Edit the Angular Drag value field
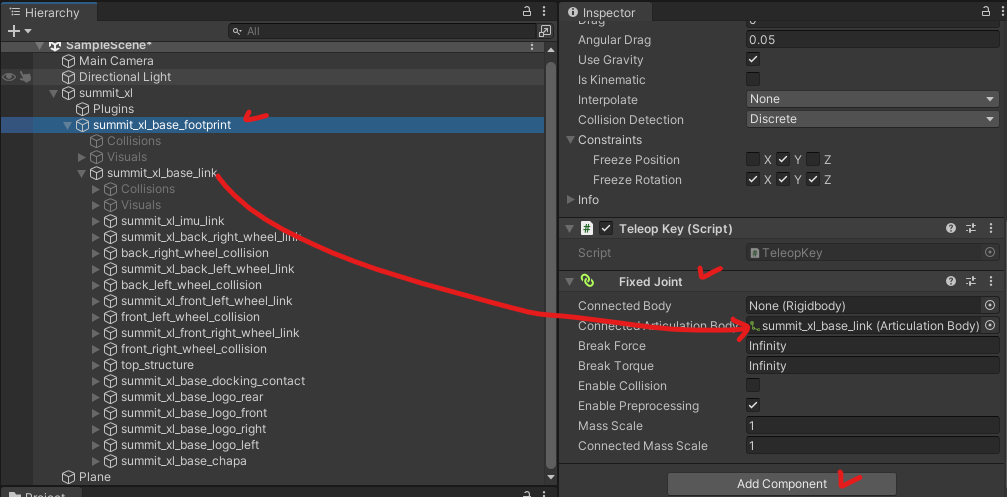The width and height of the screenshot is (1007, 497). point(873,40)
